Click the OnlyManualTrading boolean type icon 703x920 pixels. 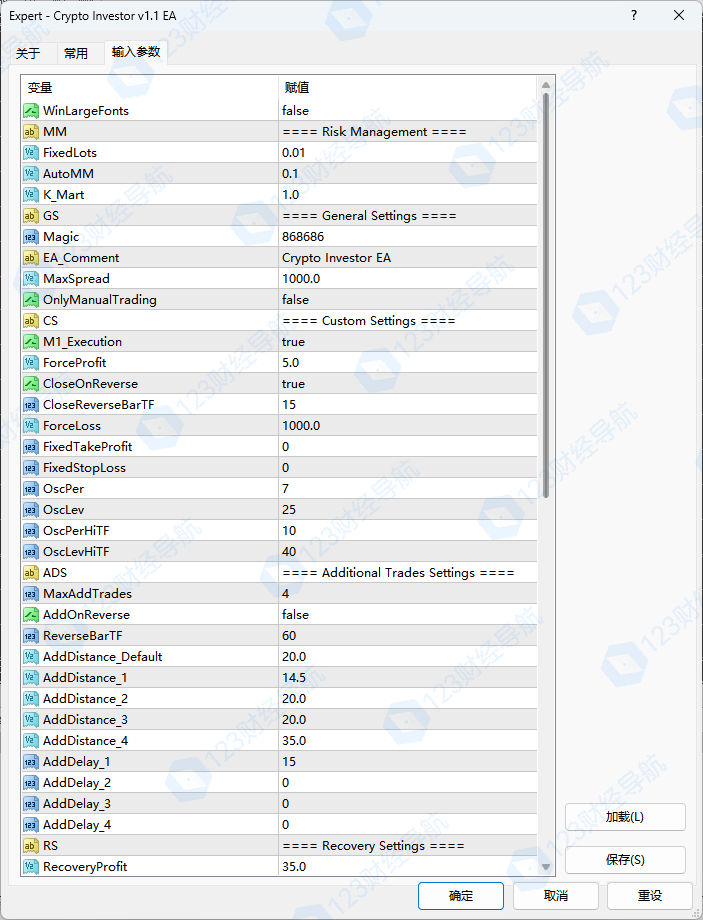(x=31, y=300)
